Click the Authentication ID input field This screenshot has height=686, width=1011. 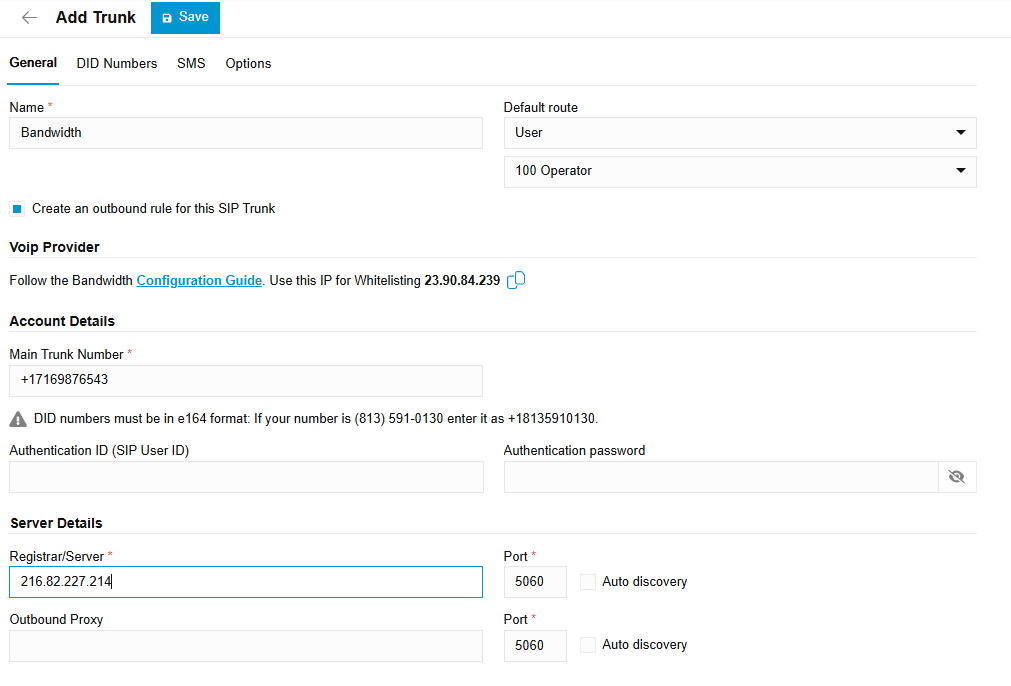tap(246, 477)
